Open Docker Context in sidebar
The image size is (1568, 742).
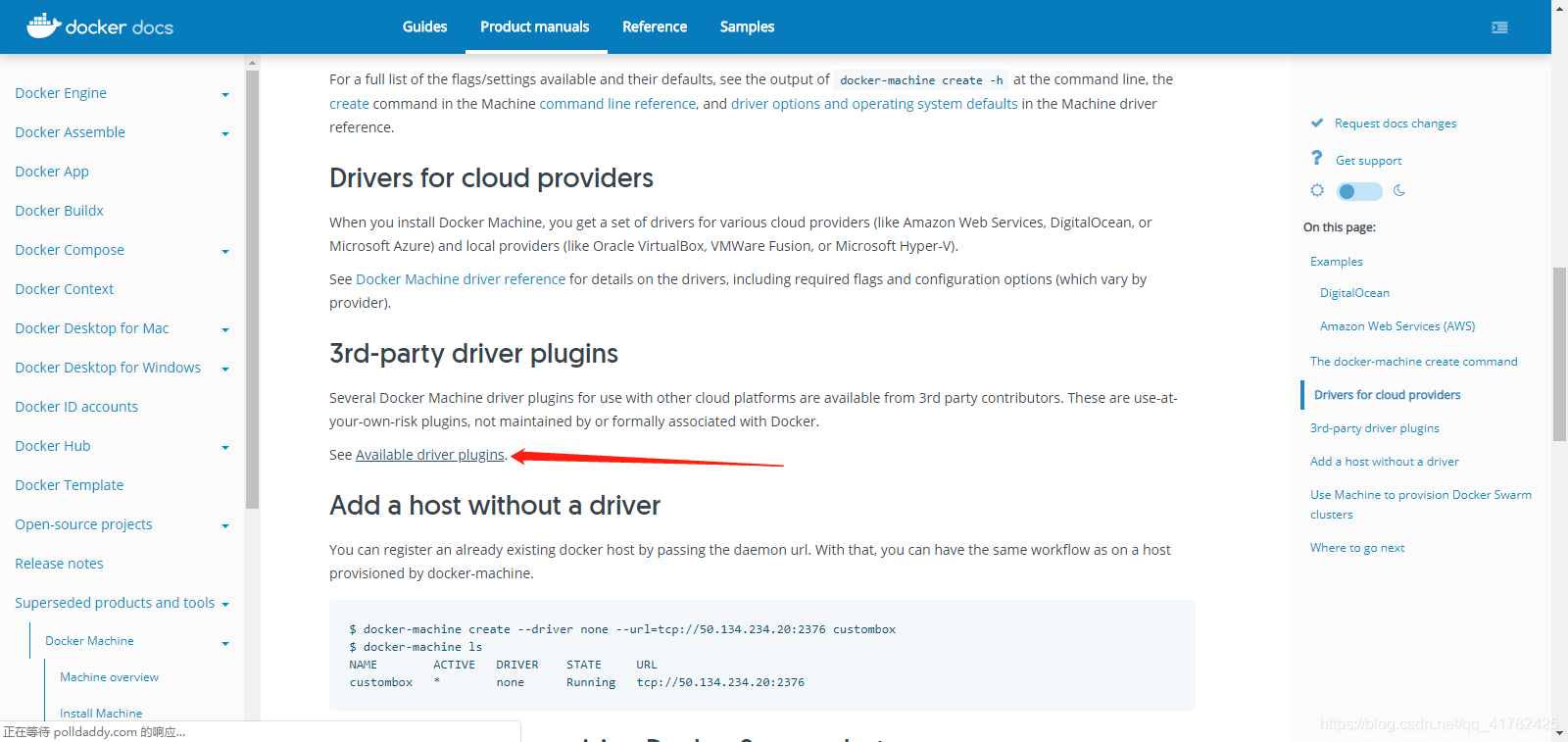tap(64, 289)
